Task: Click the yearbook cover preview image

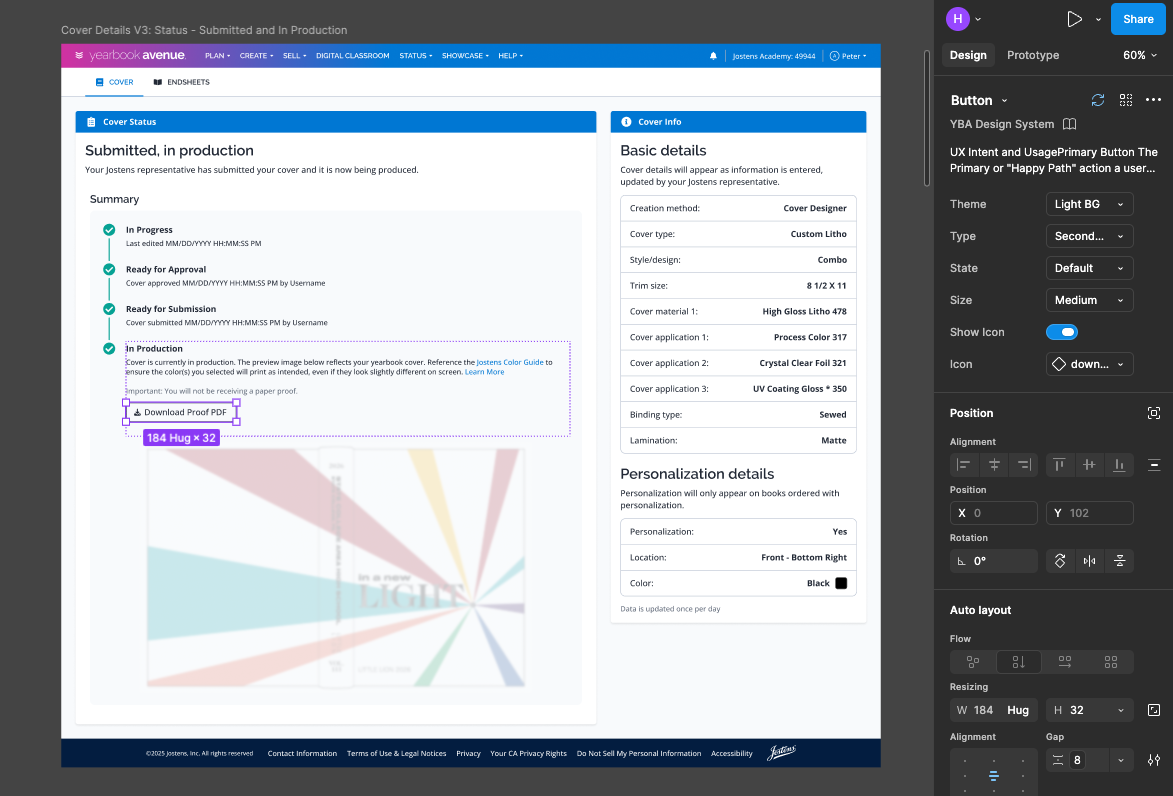Action: click(336, 568)
